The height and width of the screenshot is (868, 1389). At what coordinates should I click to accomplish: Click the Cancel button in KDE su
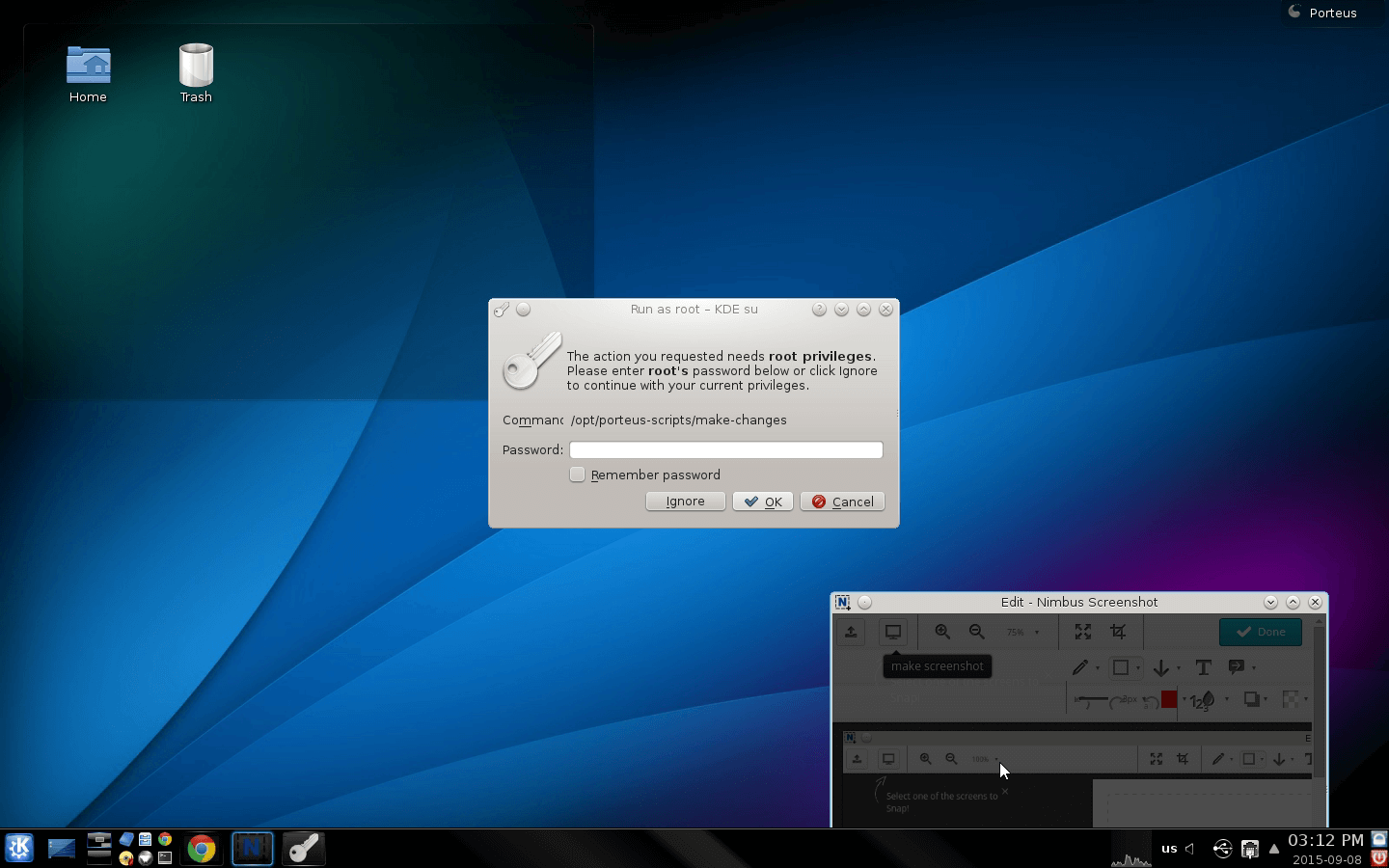click(842, 502)
